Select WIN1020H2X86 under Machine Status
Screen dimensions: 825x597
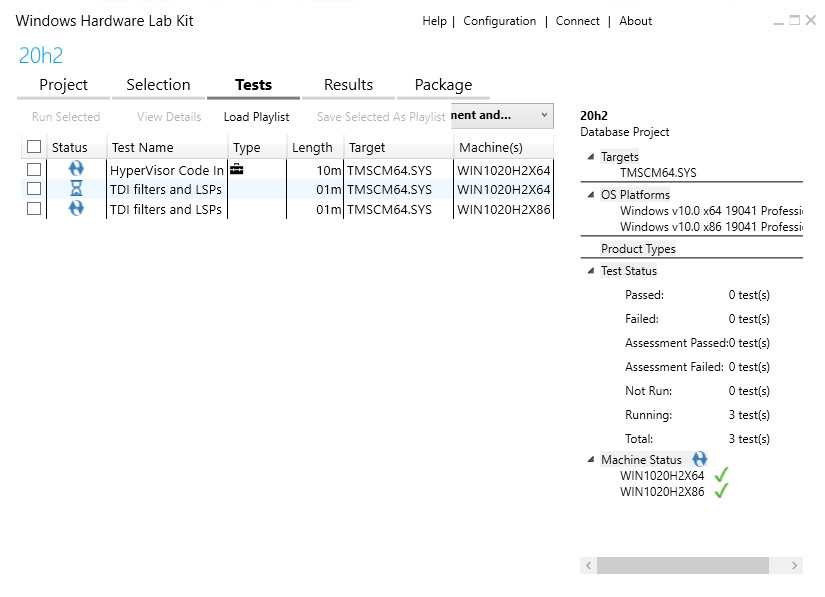[x=662, y=492]
